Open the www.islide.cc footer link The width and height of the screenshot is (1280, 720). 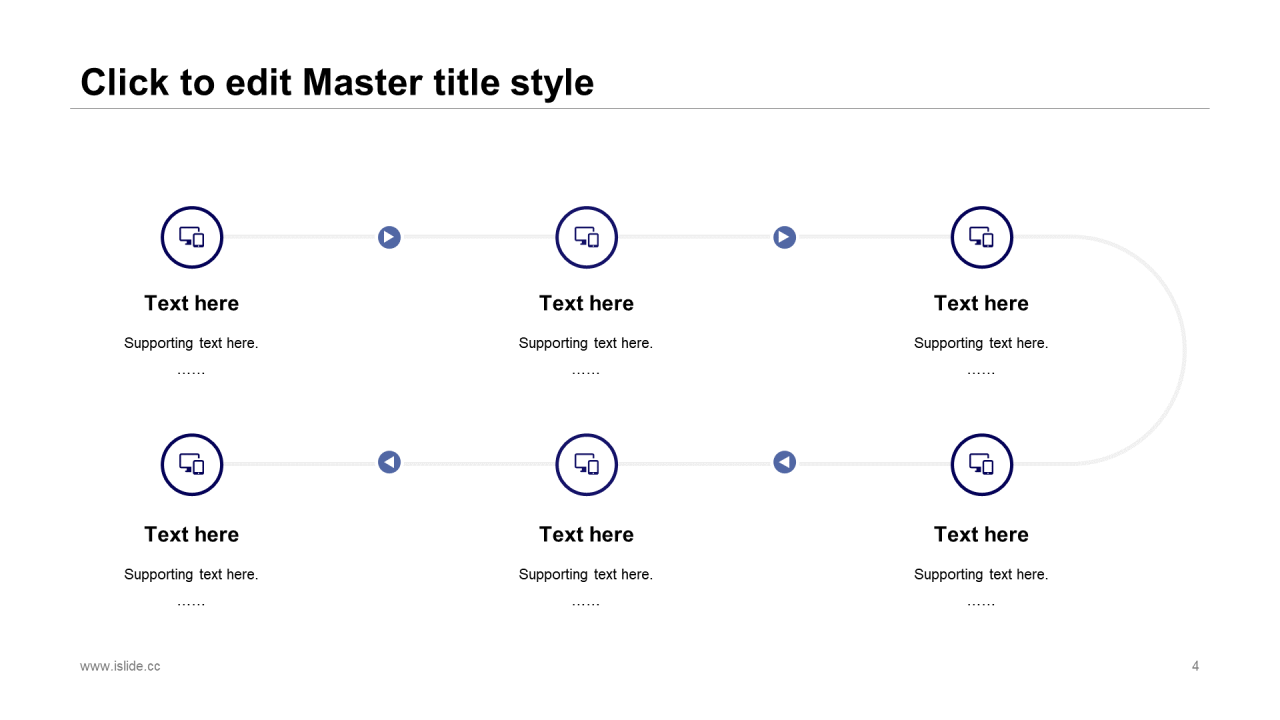coord(120,666)
